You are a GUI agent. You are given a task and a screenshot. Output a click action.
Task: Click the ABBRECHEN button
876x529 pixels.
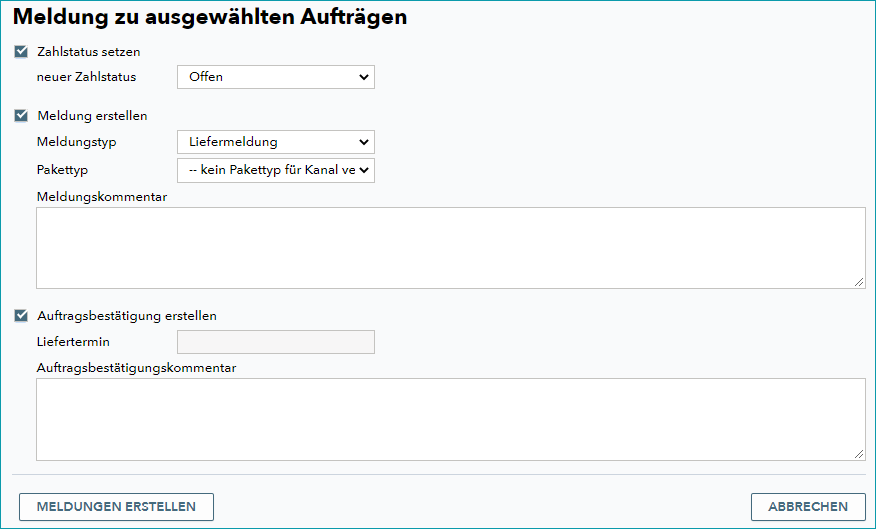[x=808, y=507]
